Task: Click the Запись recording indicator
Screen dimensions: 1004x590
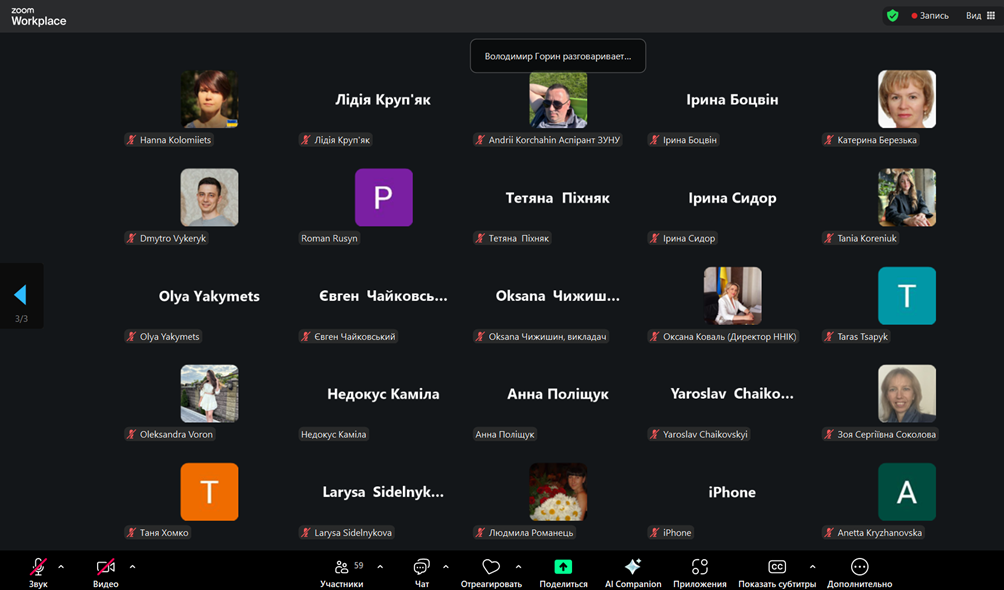Action: (930, 16)
